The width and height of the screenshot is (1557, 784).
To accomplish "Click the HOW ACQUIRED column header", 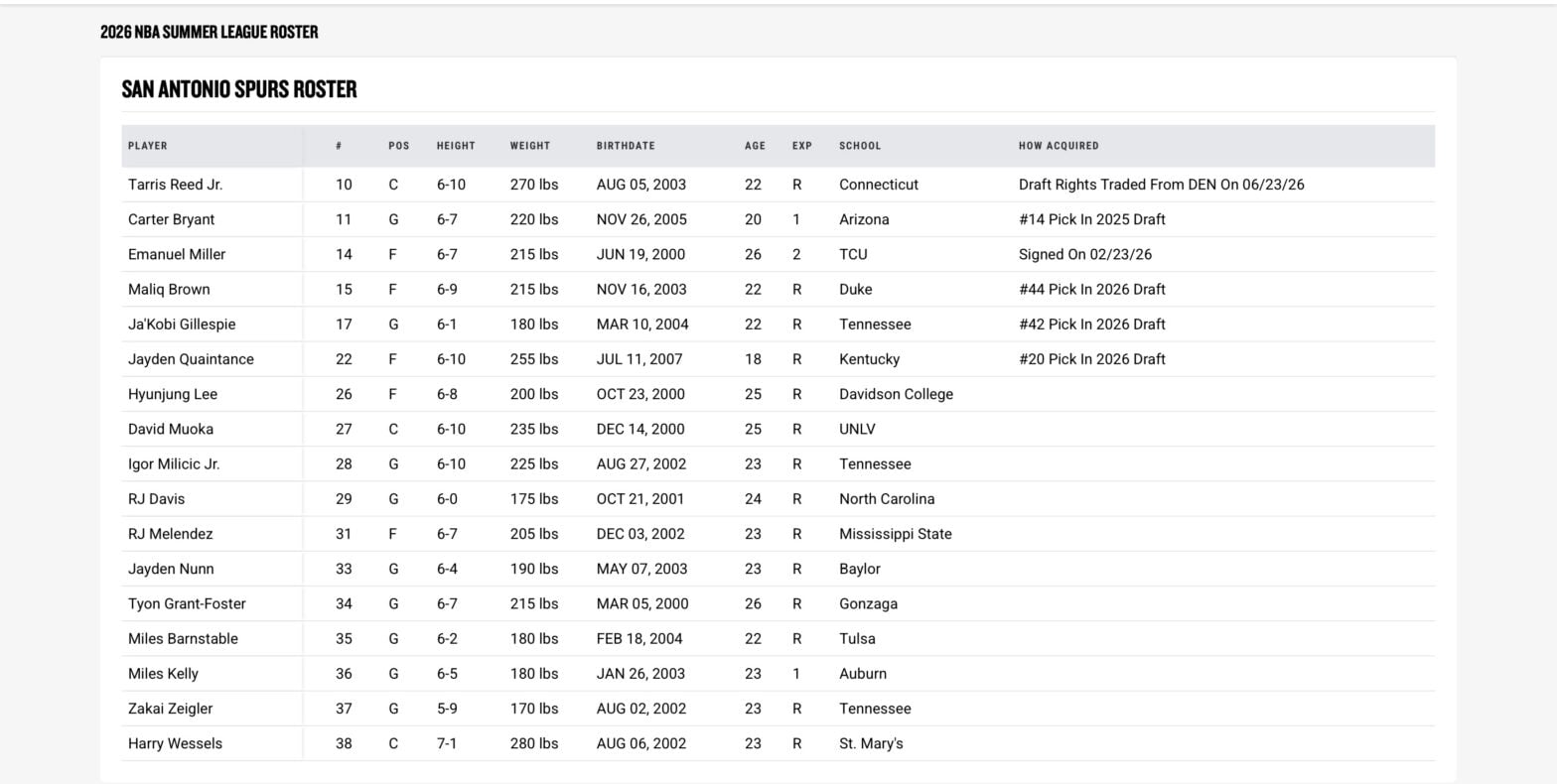I will pyautogui.click(x=1059, y=146).
